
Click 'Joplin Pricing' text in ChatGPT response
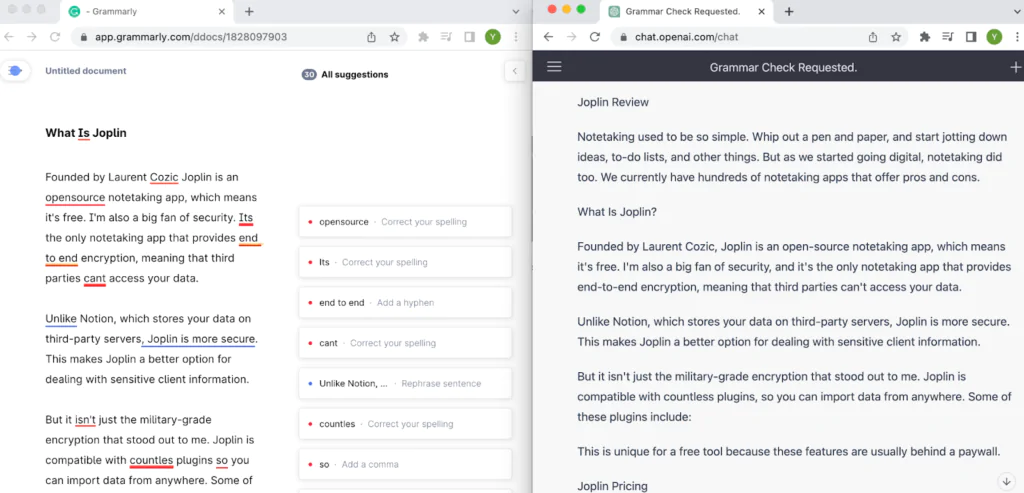point(613,486)
